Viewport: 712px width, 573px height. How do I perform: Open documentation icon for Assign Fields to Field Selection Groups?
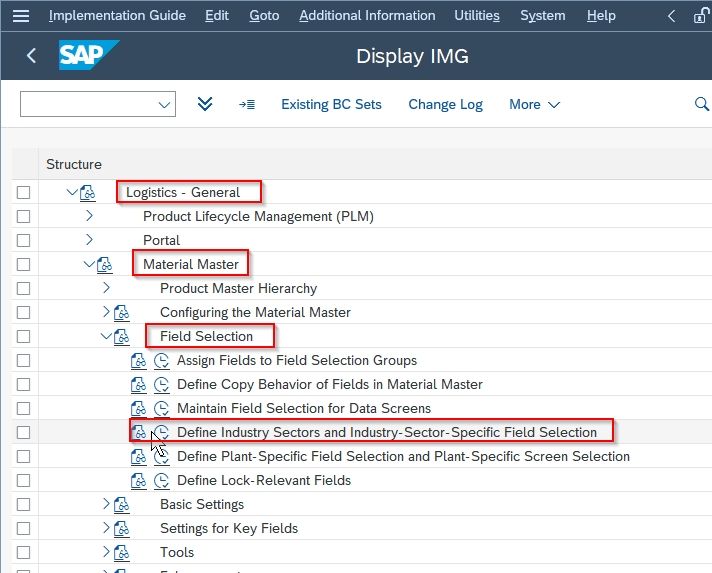pos(138,361)
